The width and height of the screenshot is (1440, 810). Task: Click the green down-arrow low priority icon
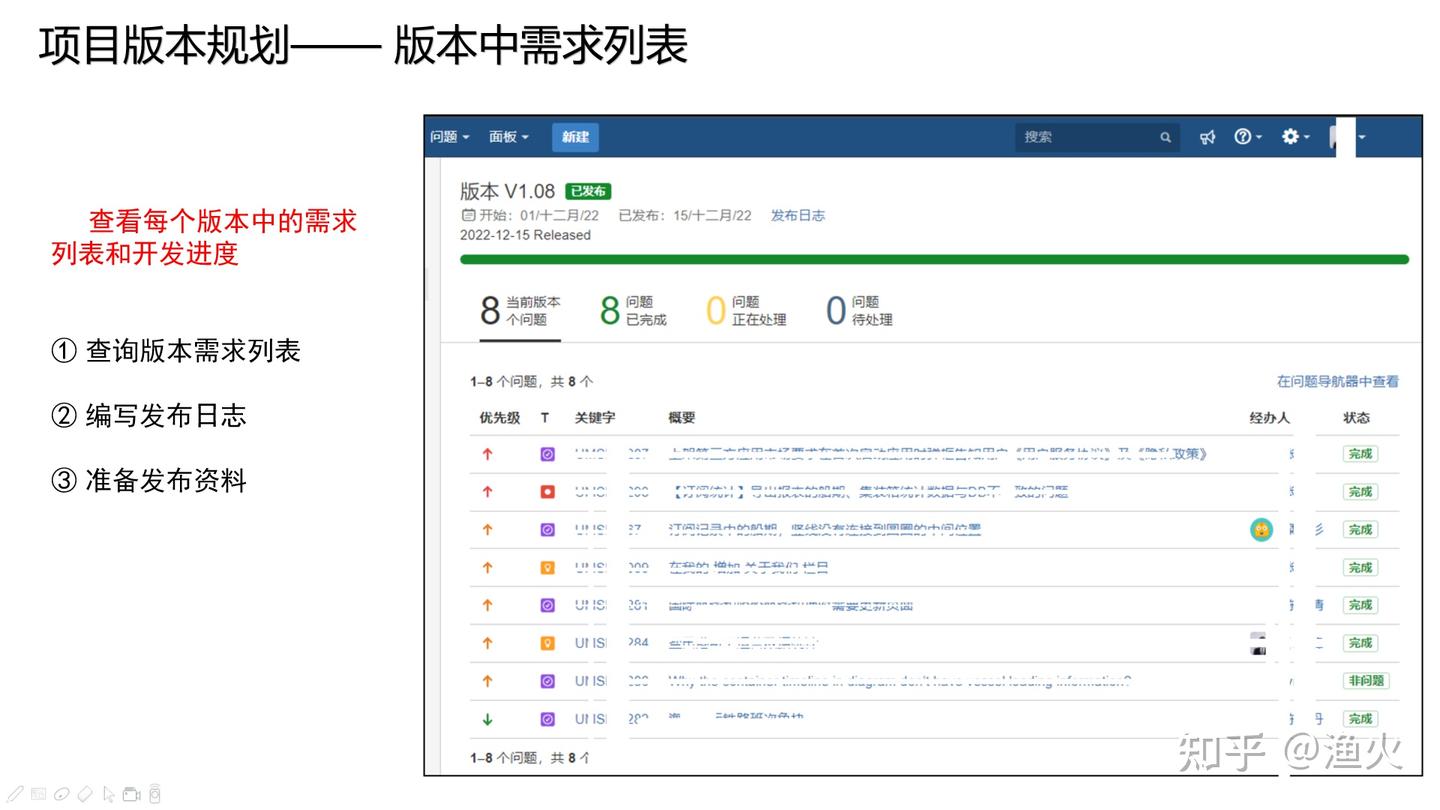point(488,719)
